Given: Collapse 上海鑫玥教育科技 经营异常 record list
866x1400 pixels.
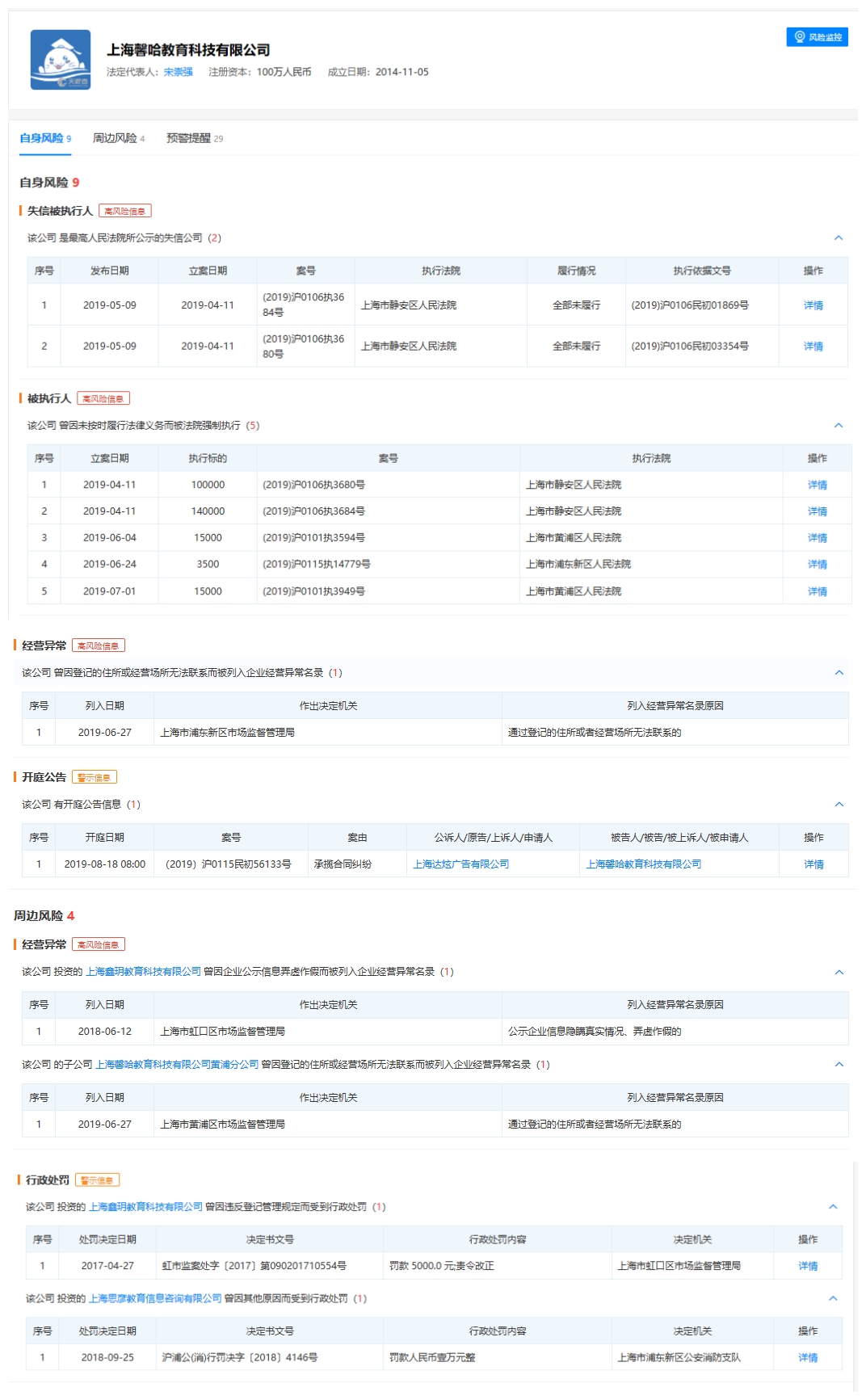Looking at the screenshot, I should coord(839,972).
